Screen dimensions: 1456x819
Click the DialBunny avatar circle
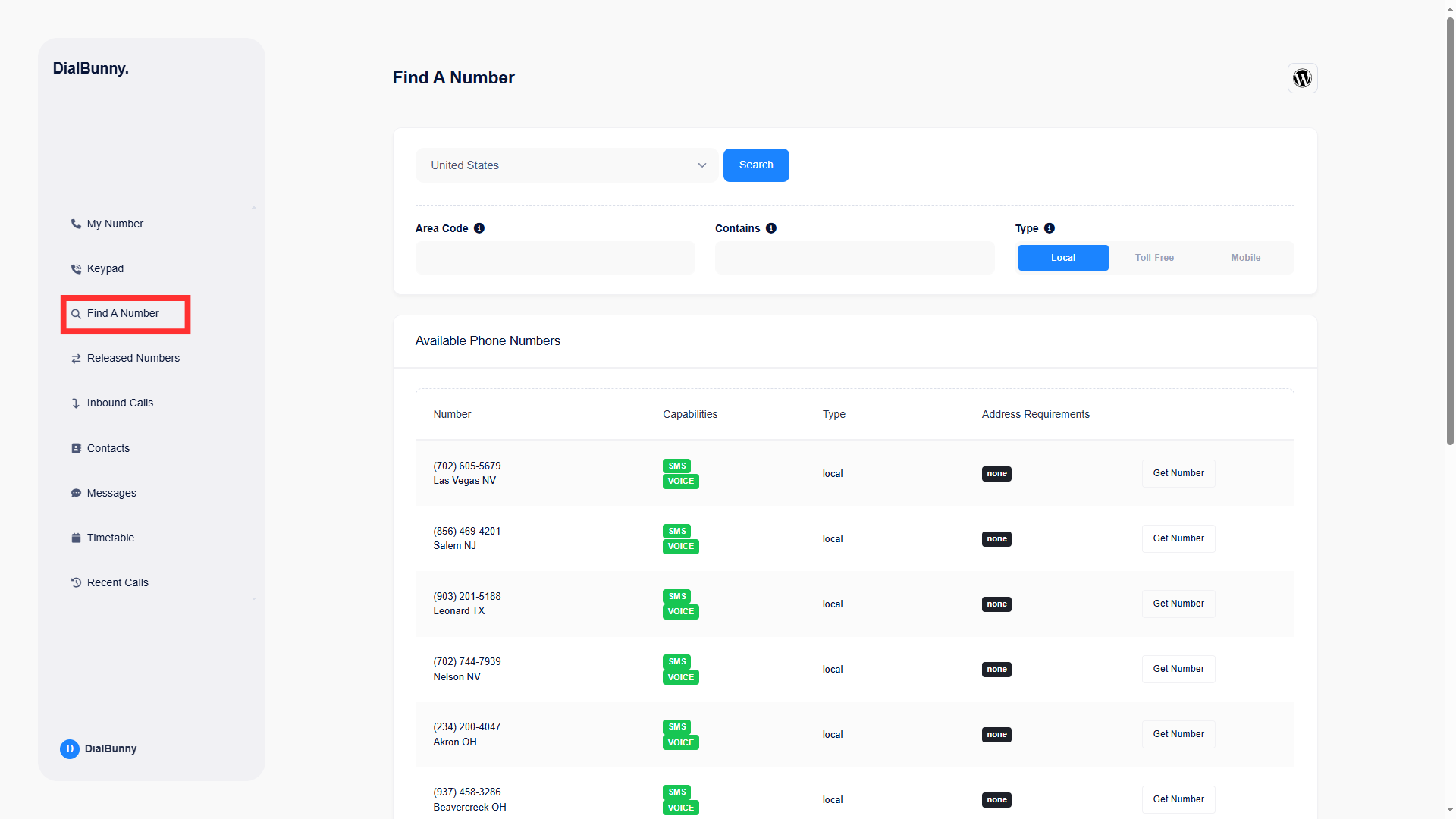click(70, 748)
